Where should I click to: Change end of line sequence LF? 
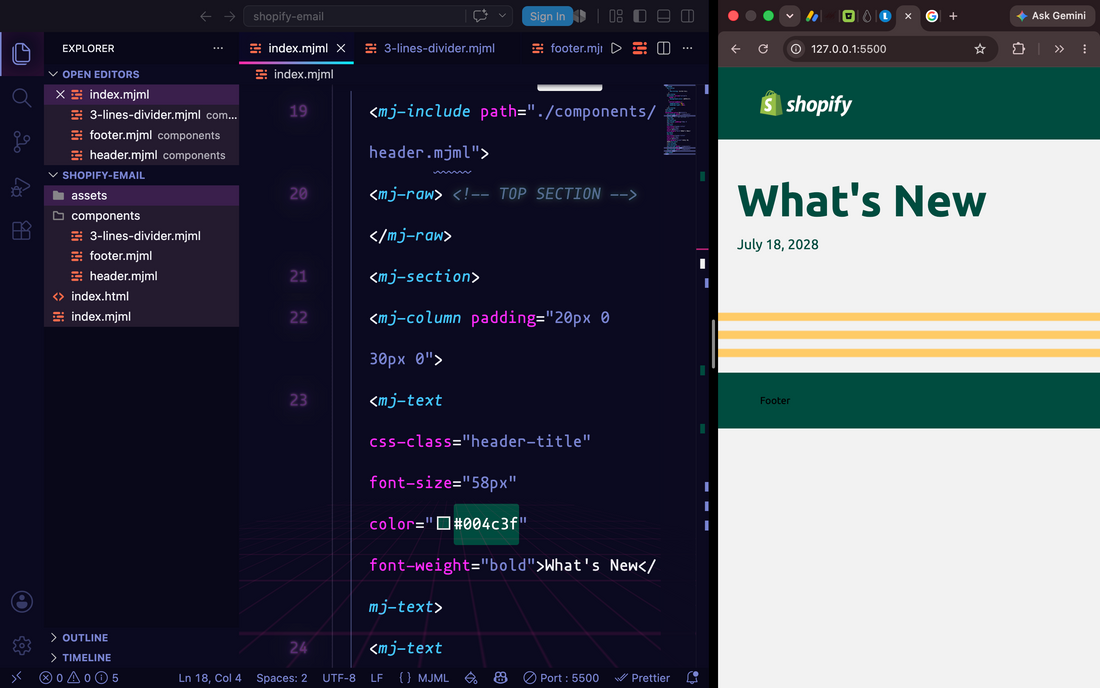[377, 678]
